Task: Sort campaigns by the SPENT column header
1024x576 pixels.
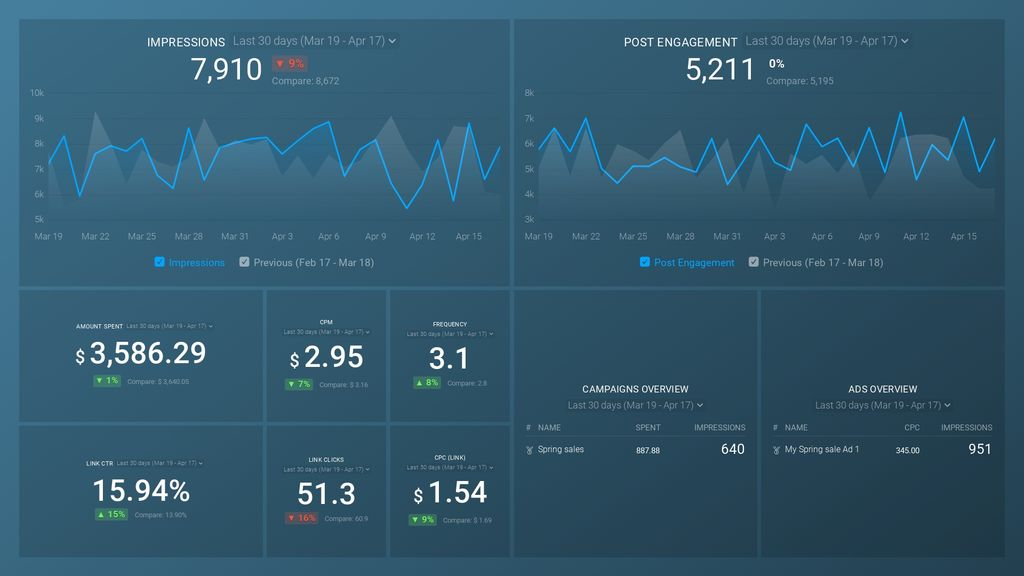Action: click(x=648, y=427)
